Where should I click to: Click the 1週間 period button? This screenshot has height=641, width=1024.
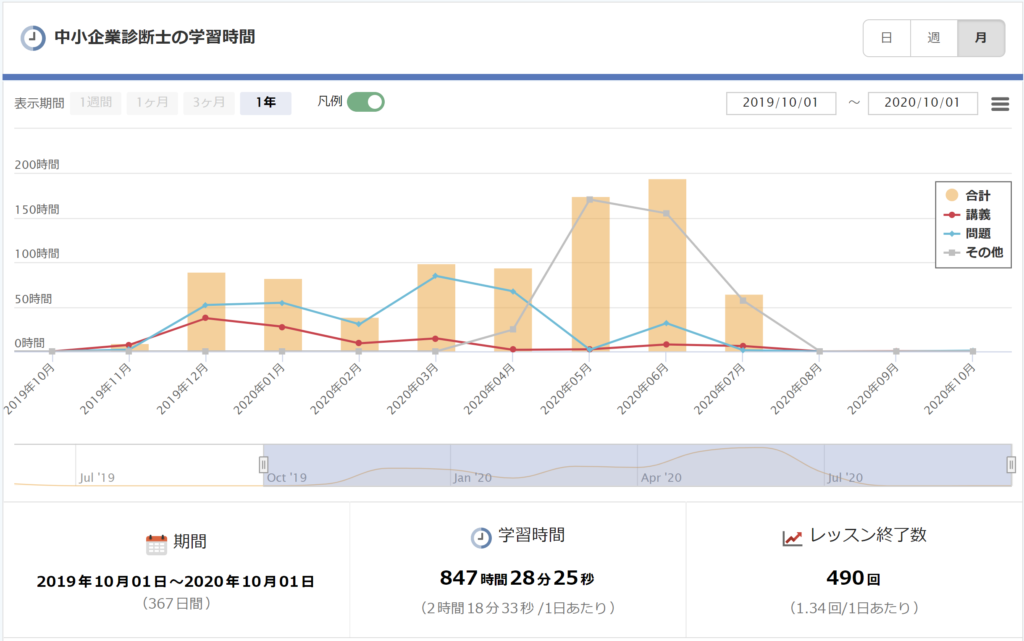(95, 103)
